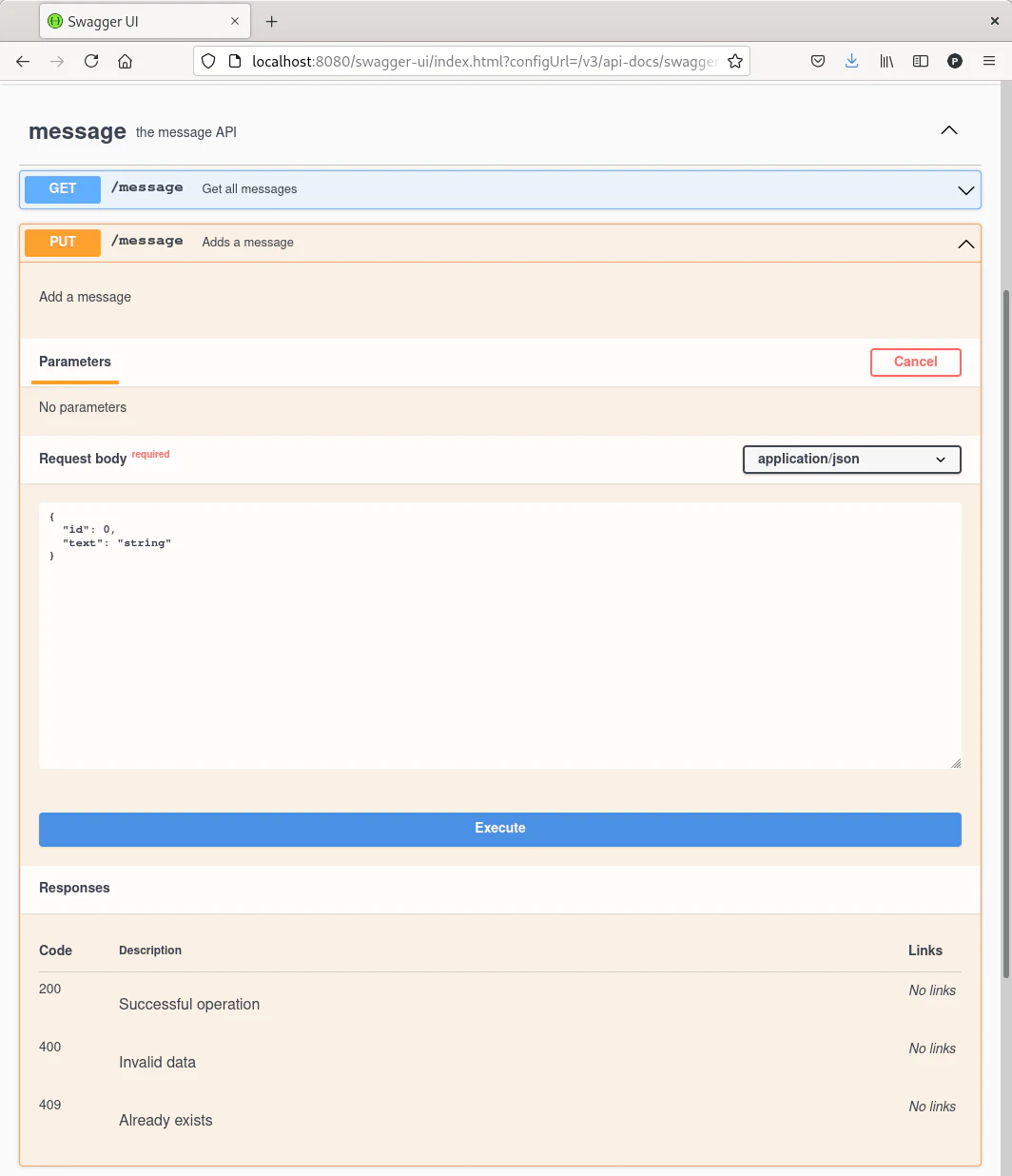
Task: Show the library bookmarks icon
Action: pos(885,61)
